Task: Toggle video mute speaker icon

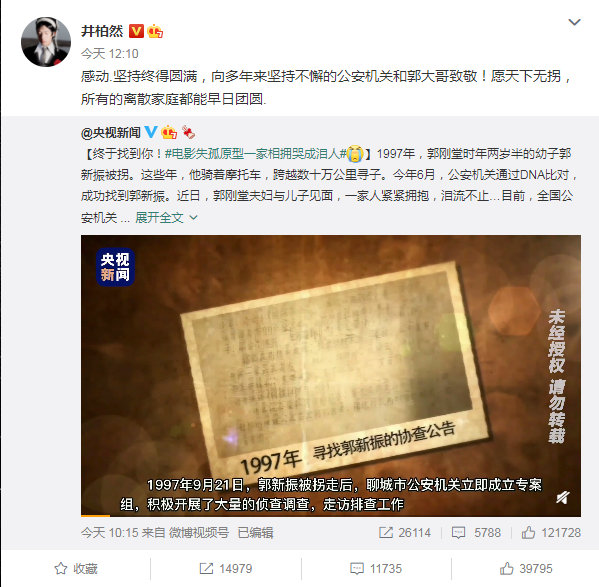Action: [563, 497]
